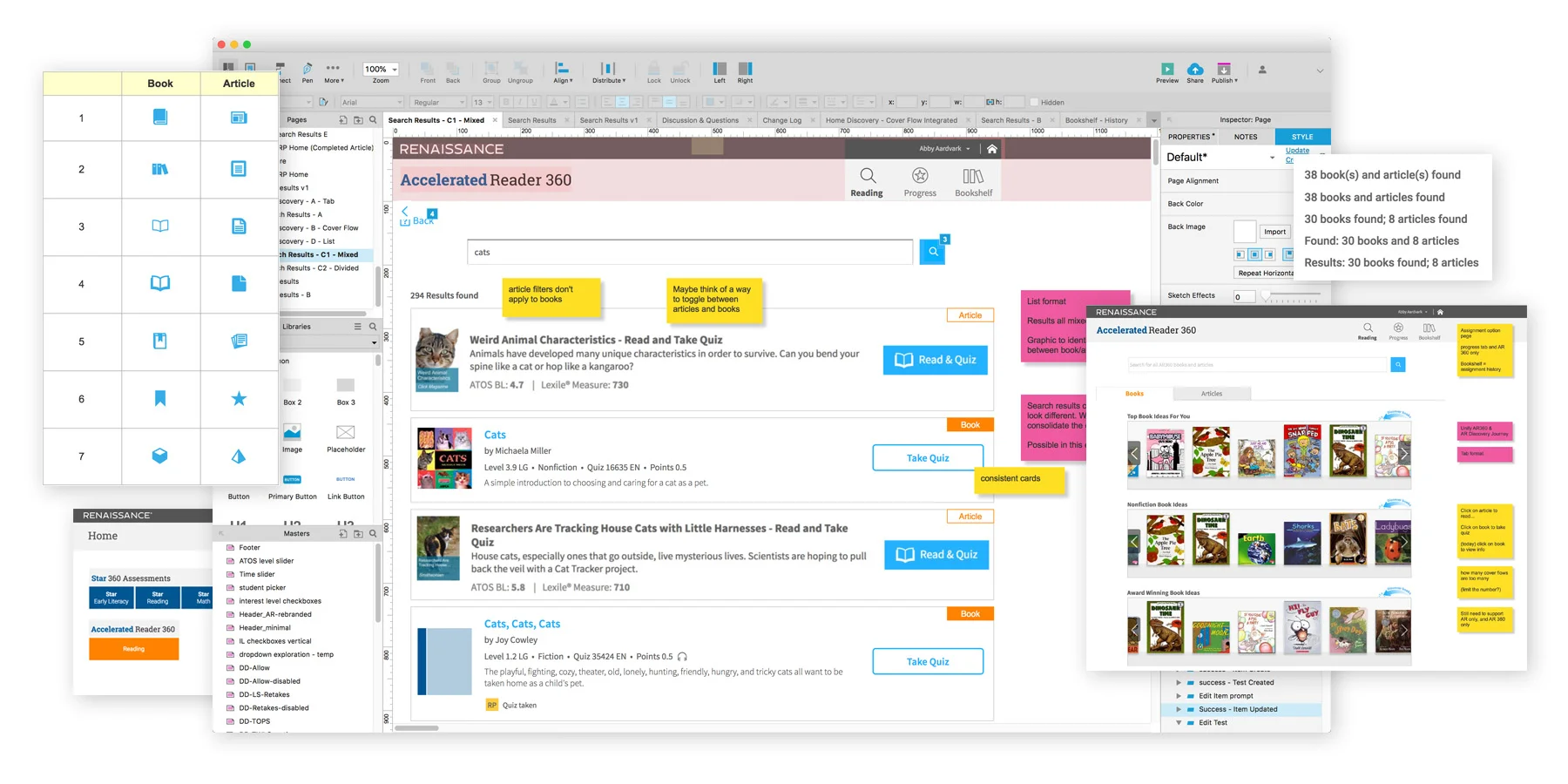Bring selection to Front

point(428,72)
